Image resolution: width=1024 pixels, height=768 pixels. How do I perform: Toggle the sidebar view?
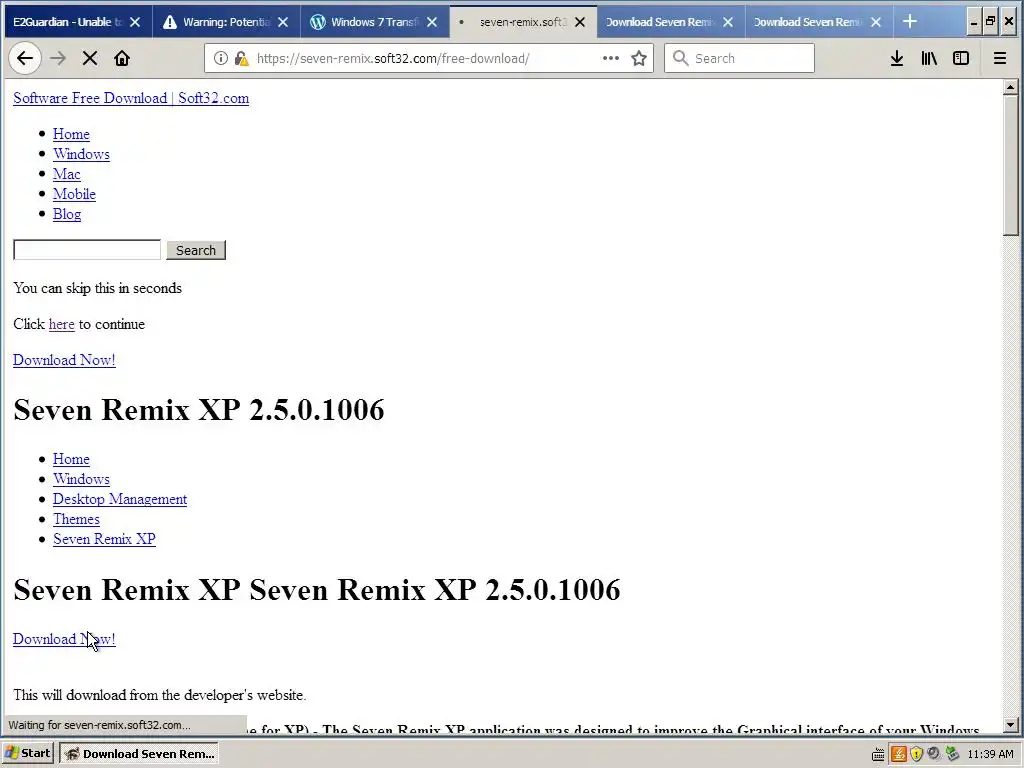click(961, 58)
